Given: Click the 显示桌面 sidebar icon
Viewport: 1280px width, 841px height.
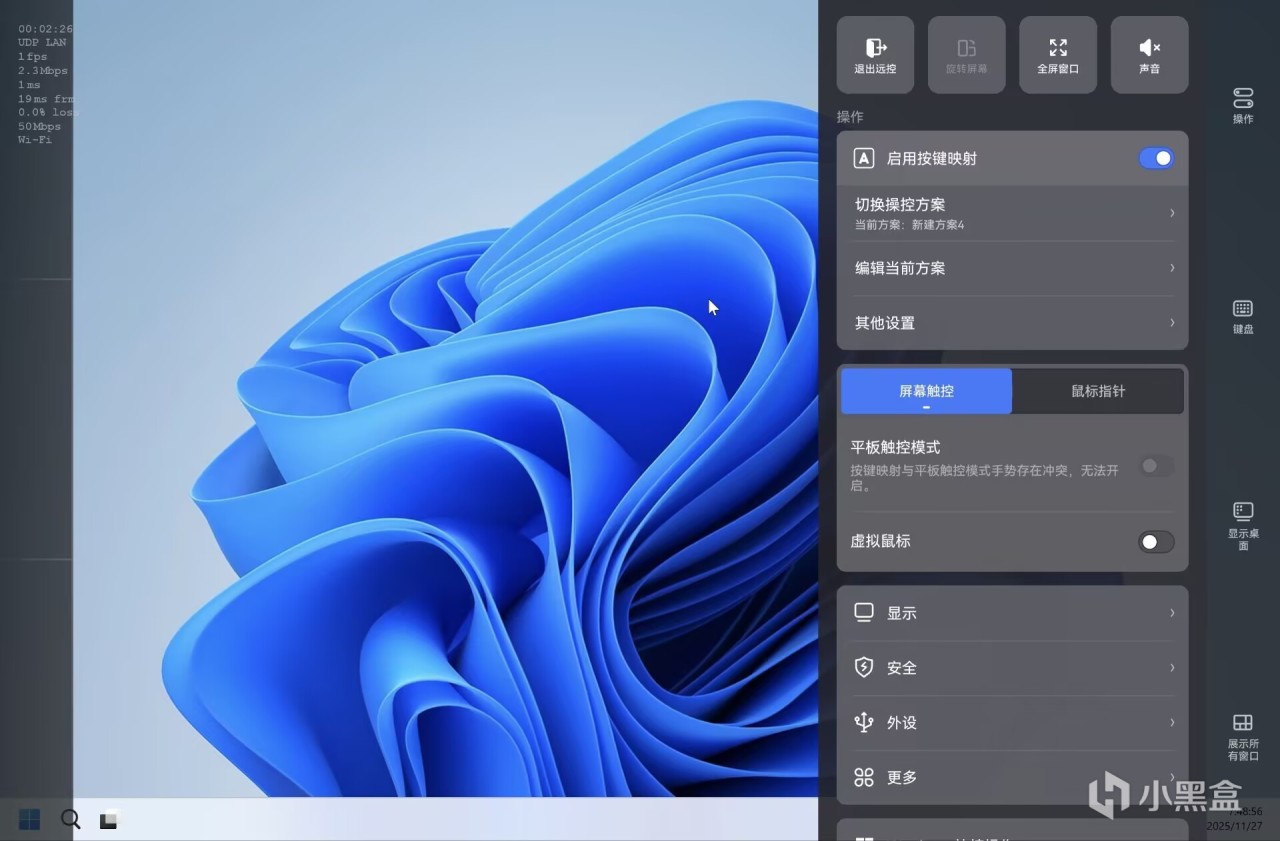Looking at the screenshot, I should (1243, 526).
